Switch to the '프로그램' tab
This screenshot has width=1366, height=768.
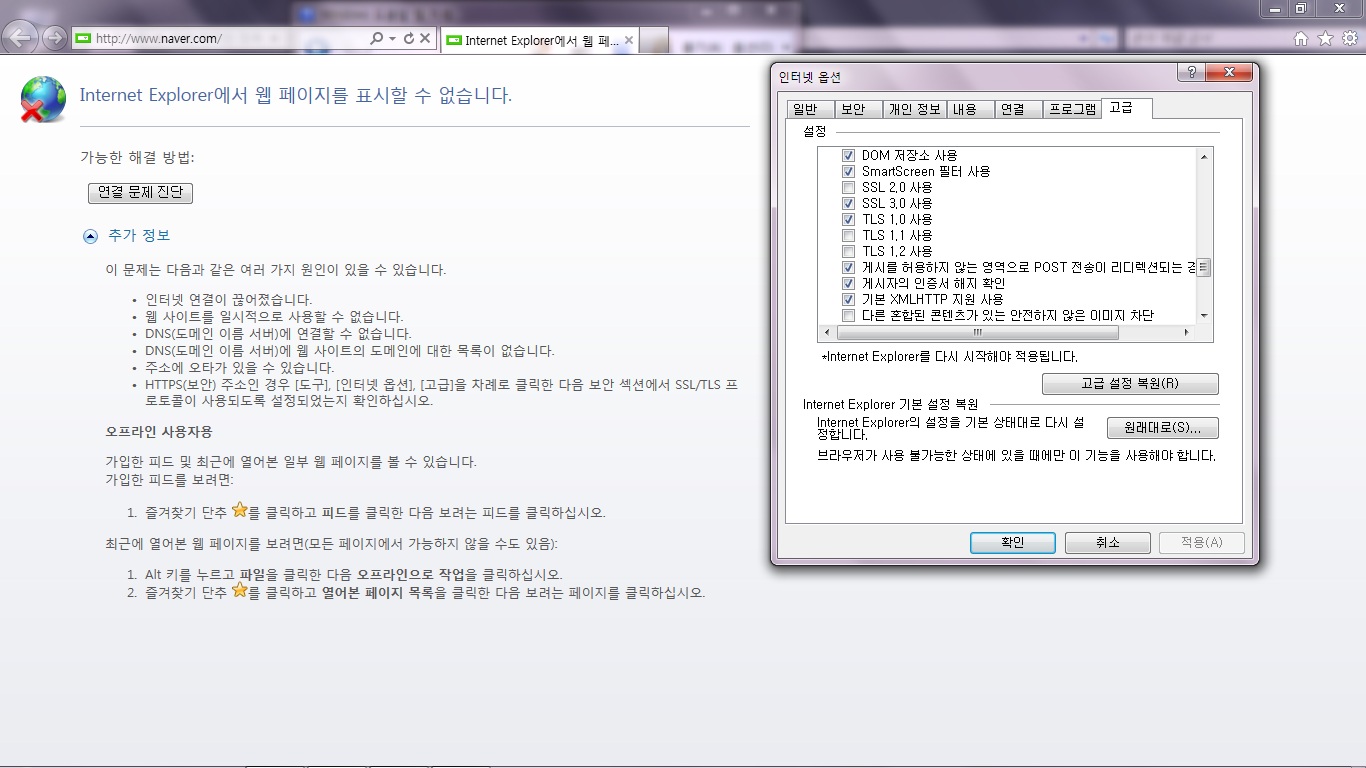tap(1072, 110)
